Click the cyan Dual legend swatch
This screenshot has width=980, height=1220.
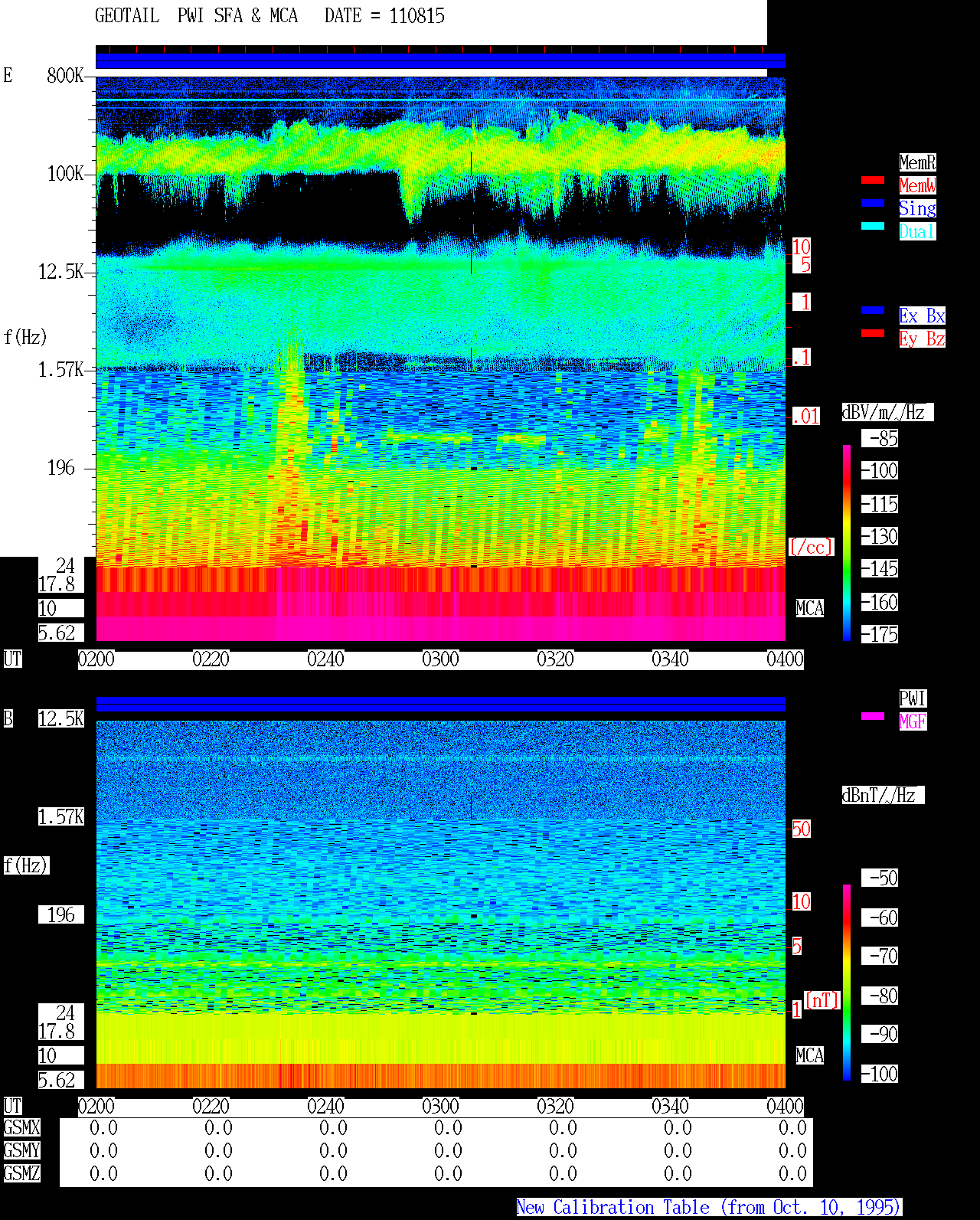click(873, 226)
